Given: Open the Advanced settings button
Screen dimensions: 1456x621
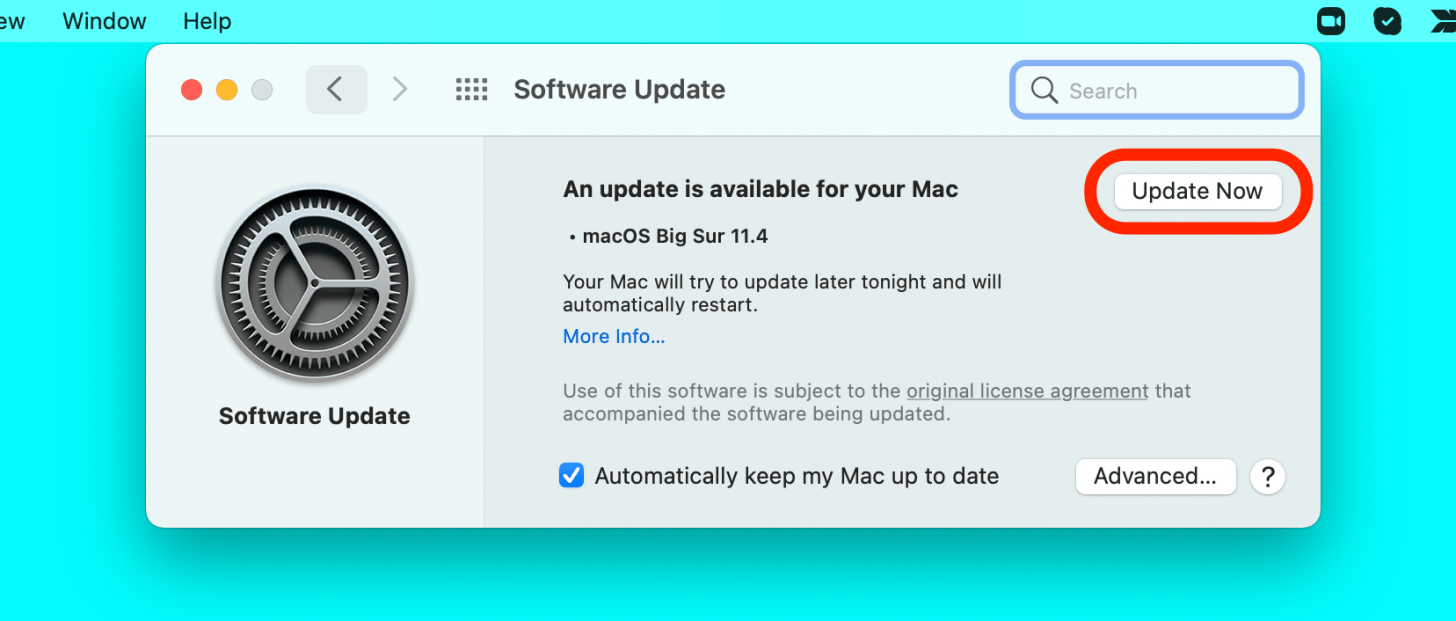Looking at the screenshot, I should (x=1155, y=477).
